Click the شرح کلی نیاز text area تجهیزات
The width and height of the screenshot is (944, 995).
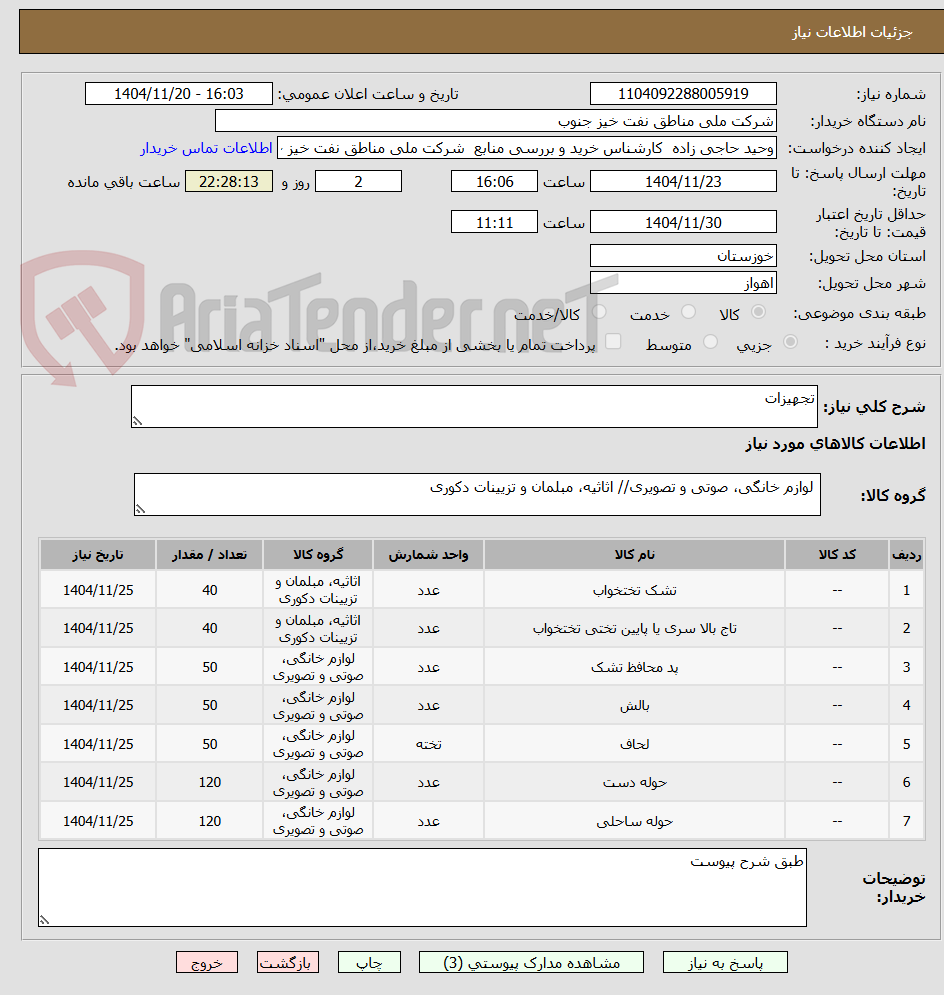[x=474, y=406]
